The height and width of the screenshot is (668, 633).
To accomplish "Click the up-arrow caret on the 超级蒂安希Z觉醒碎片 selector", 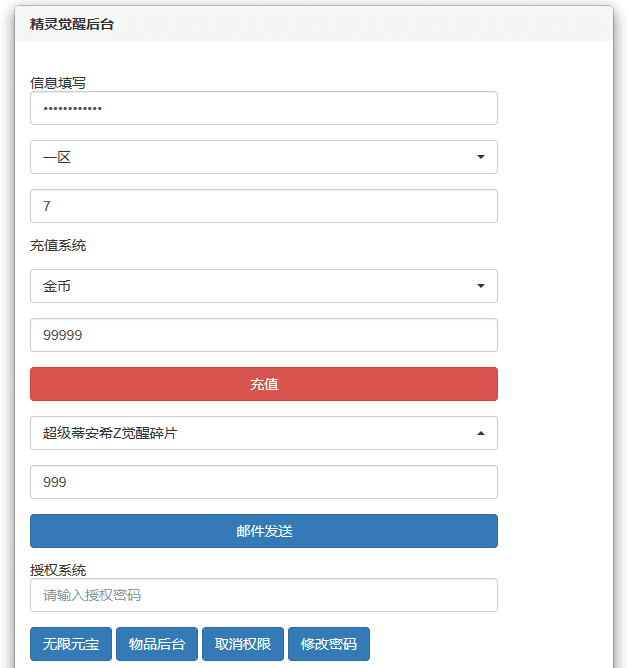I will pyautogui.click(x=480, y=433).
